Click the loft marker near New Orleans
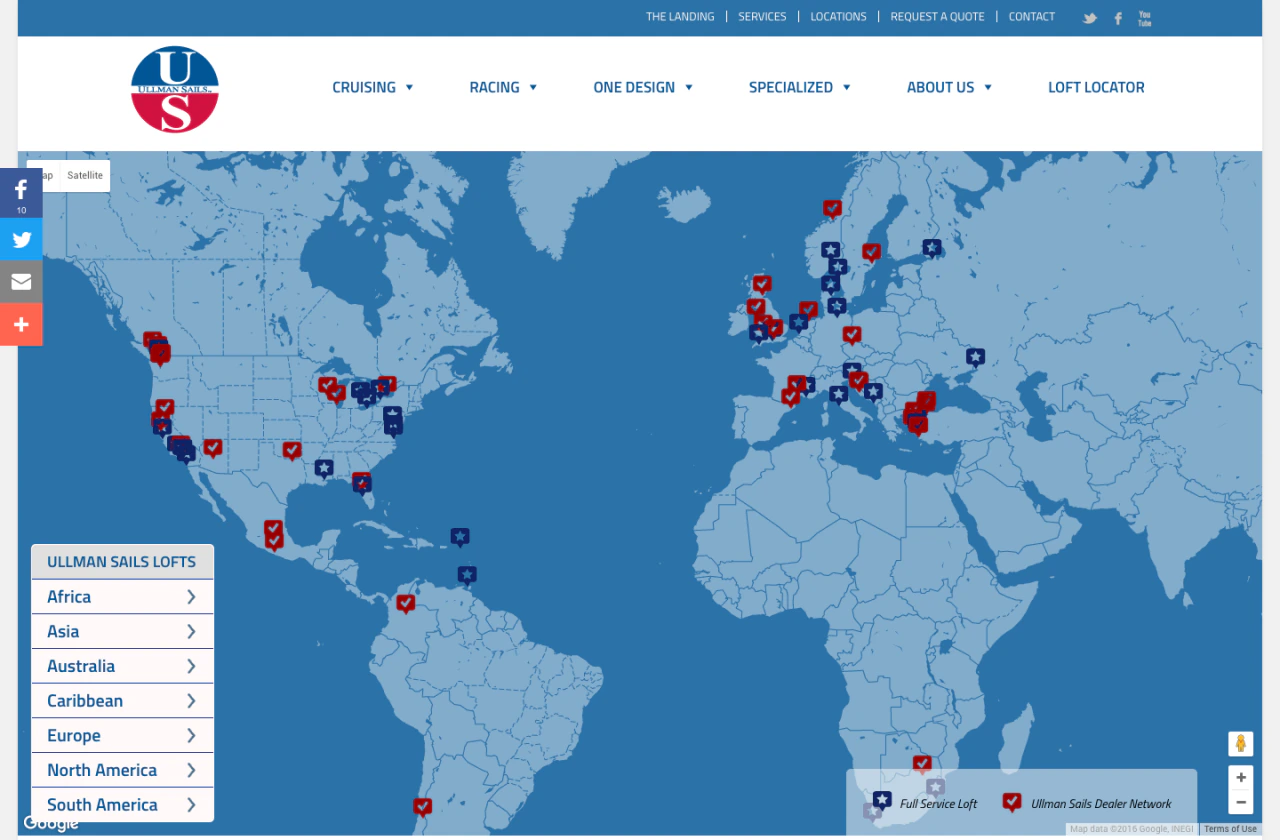The width and height of the screenshot is (1280, 840). 324,468
